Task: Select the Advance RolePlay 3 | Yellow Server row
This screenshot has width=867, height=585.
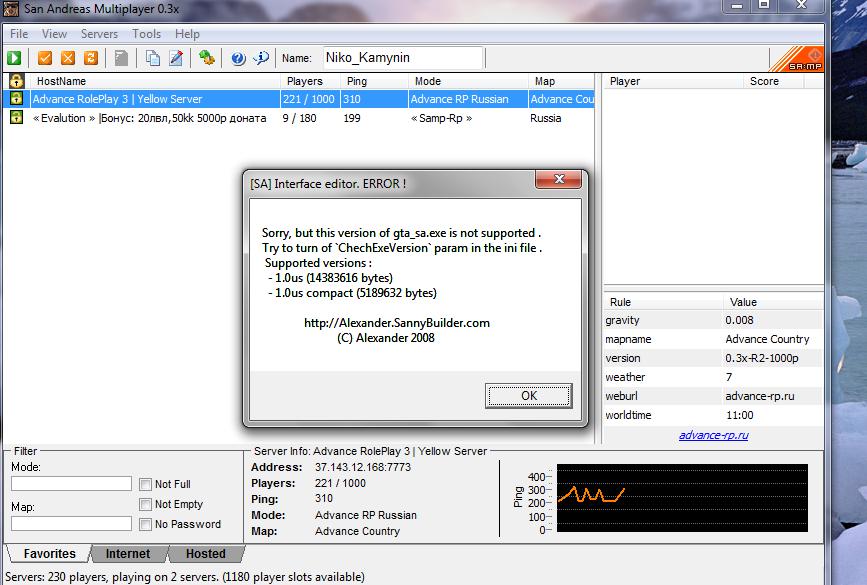Action: (x=301, y=99)
